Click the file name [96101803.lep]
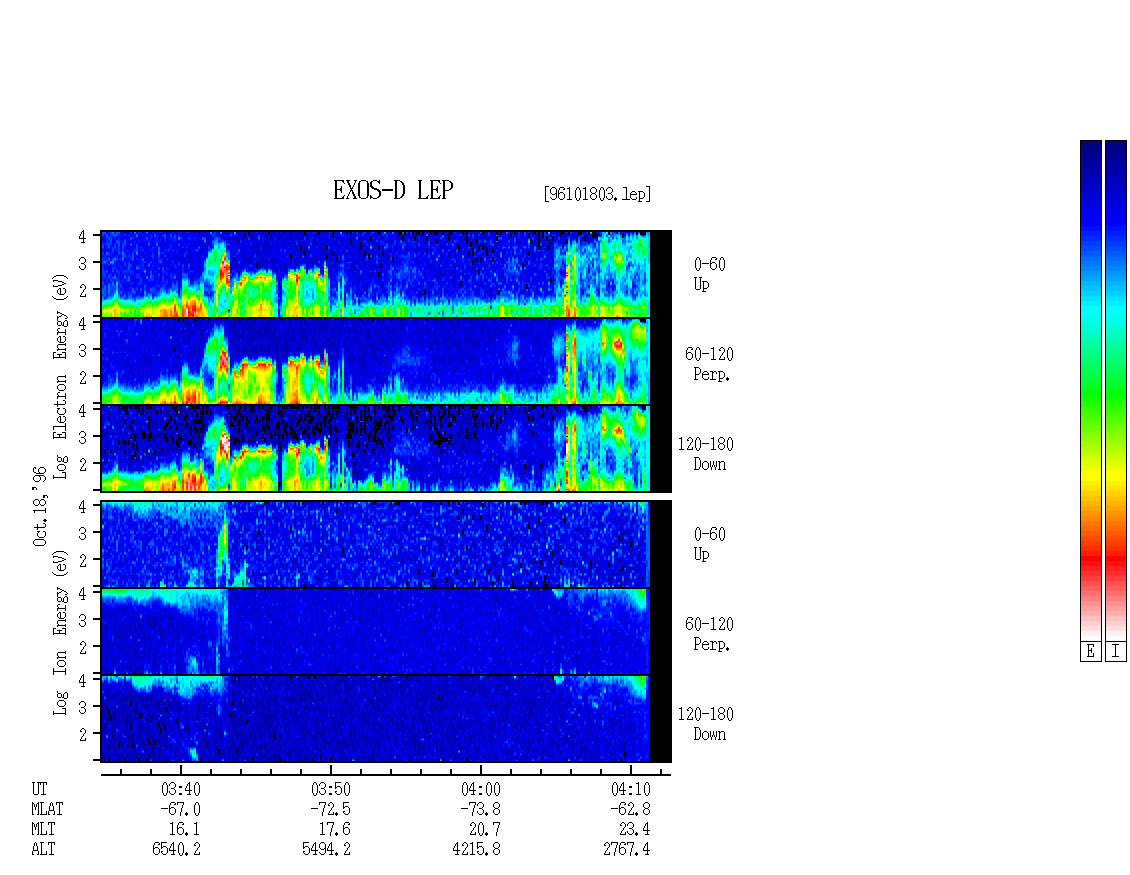 597,193
